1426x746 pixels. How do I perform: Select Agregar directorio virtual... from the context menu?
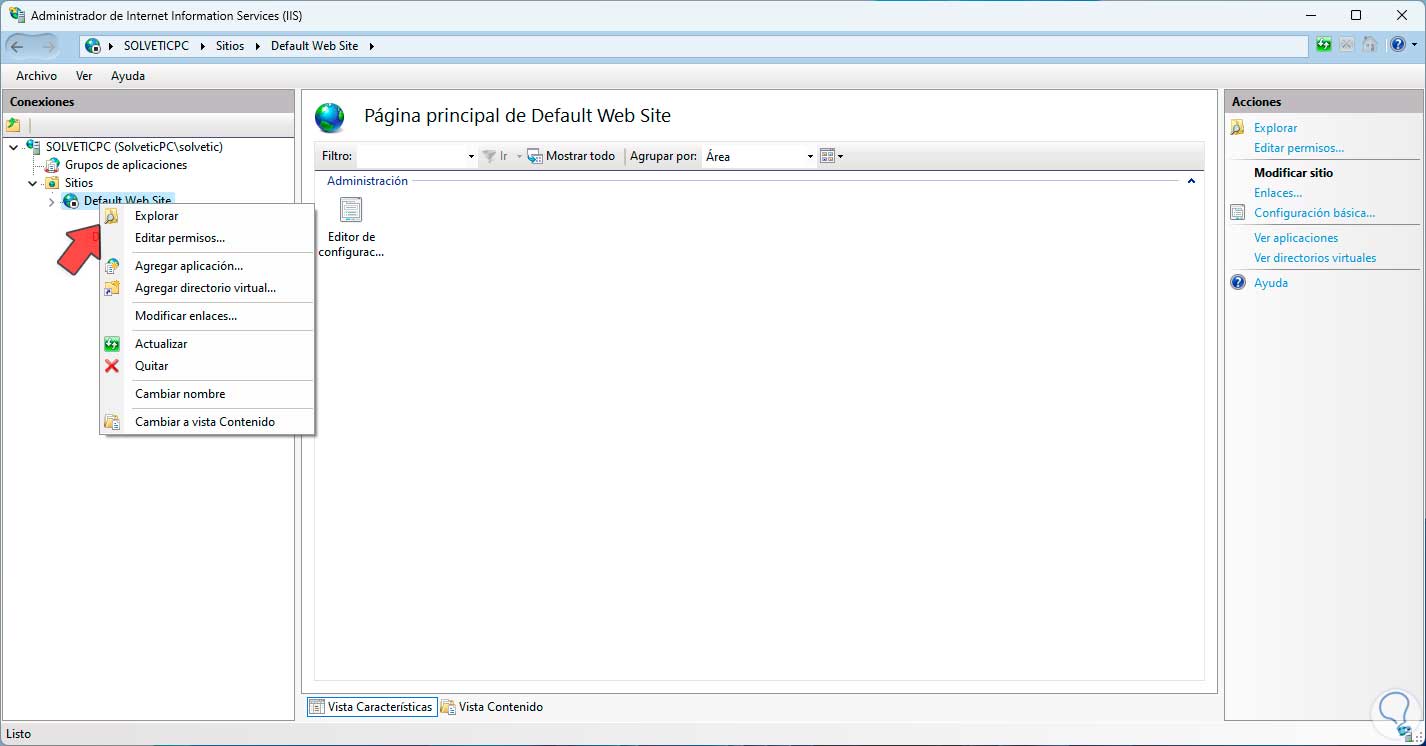pyautogui.click(x=208, y=288)
